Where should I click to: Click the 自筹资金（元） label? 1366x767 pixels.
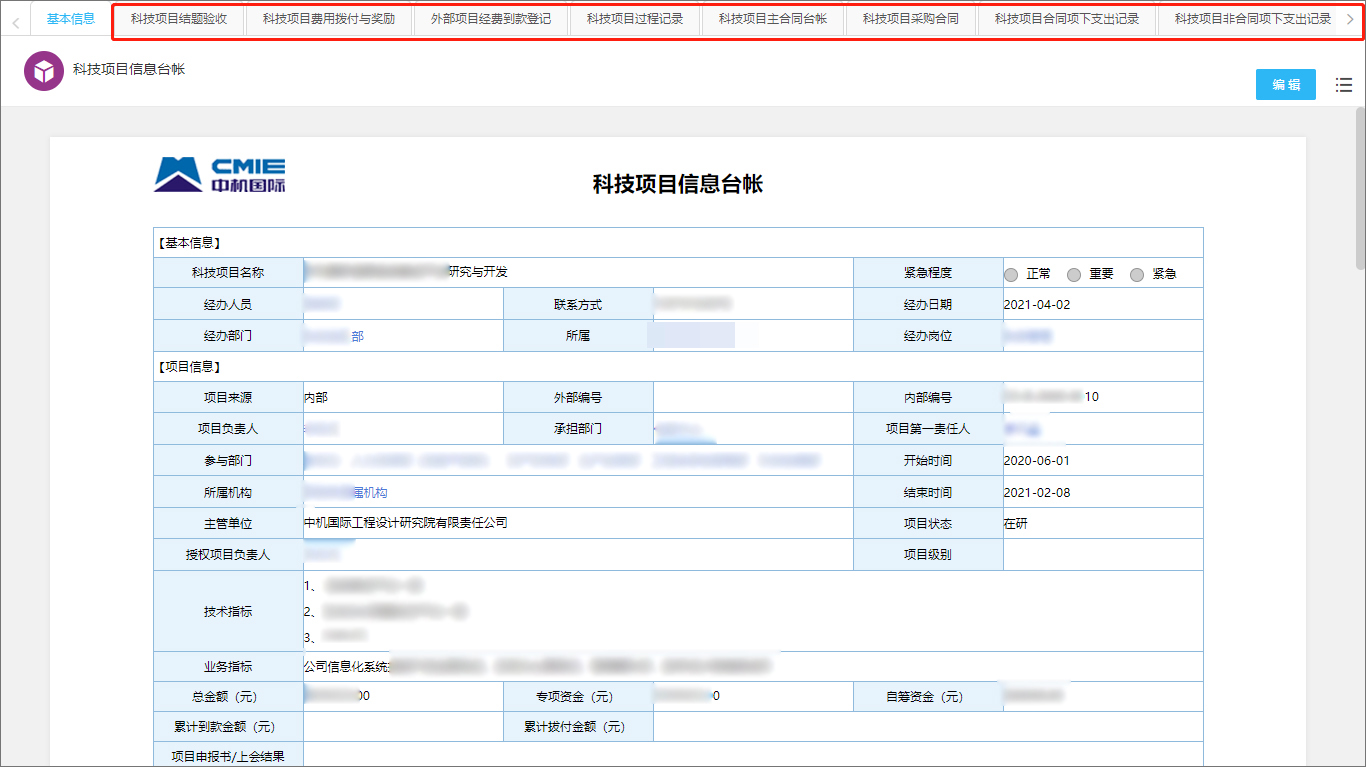(x=928, y=696)
